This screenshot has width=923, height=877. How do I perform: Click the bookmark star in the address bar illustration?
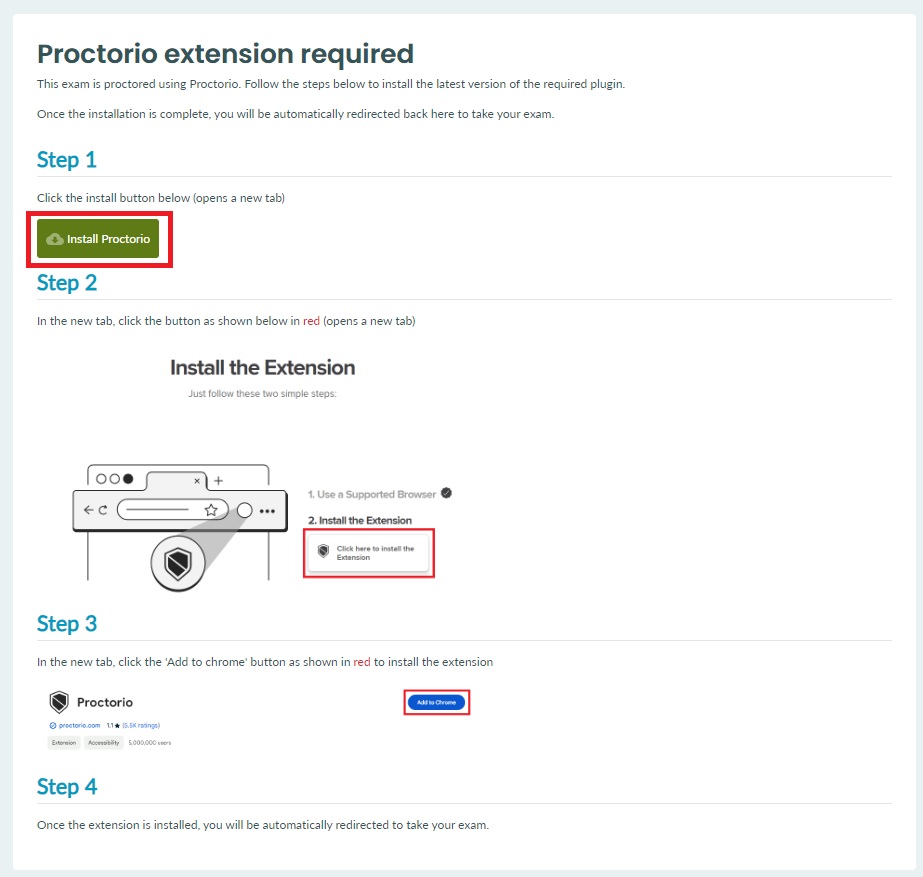click(211, 511)
